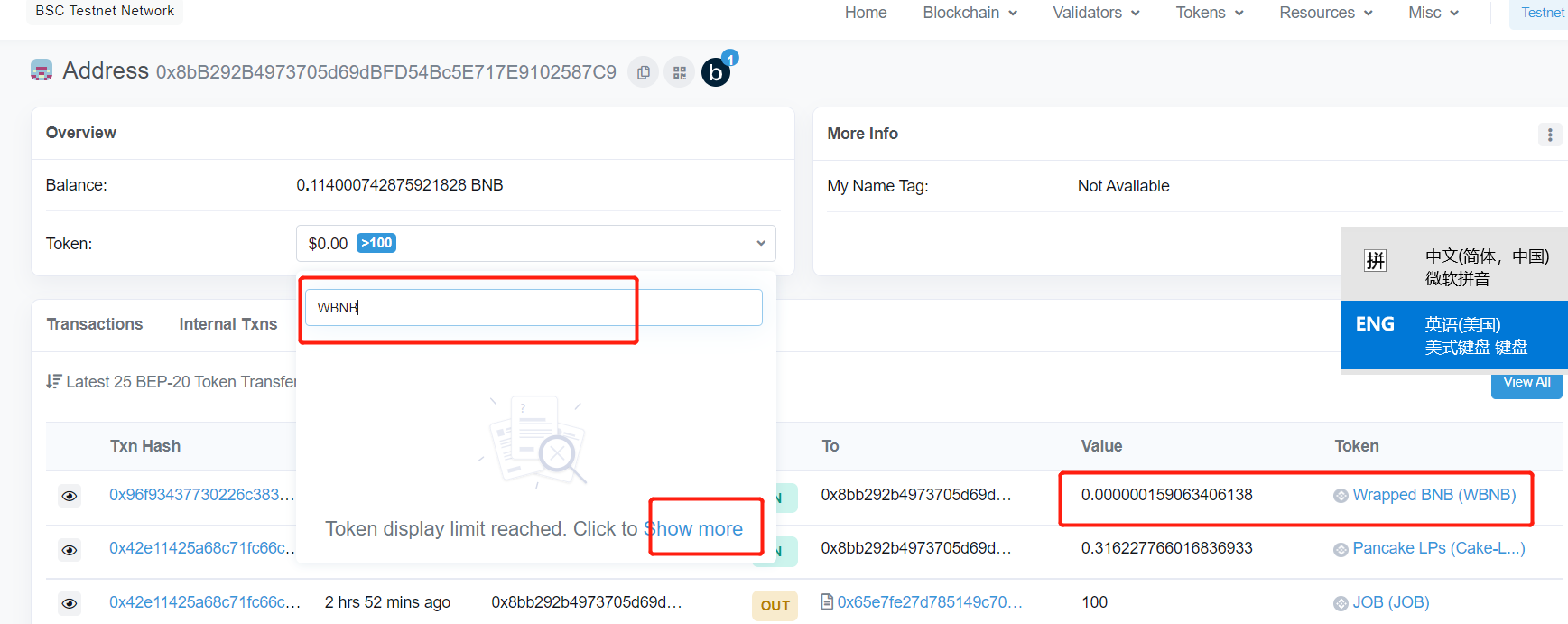Open the black 'b' notification badge icon
Viewport: 1568px width, 624px height.
pos(717,71)
